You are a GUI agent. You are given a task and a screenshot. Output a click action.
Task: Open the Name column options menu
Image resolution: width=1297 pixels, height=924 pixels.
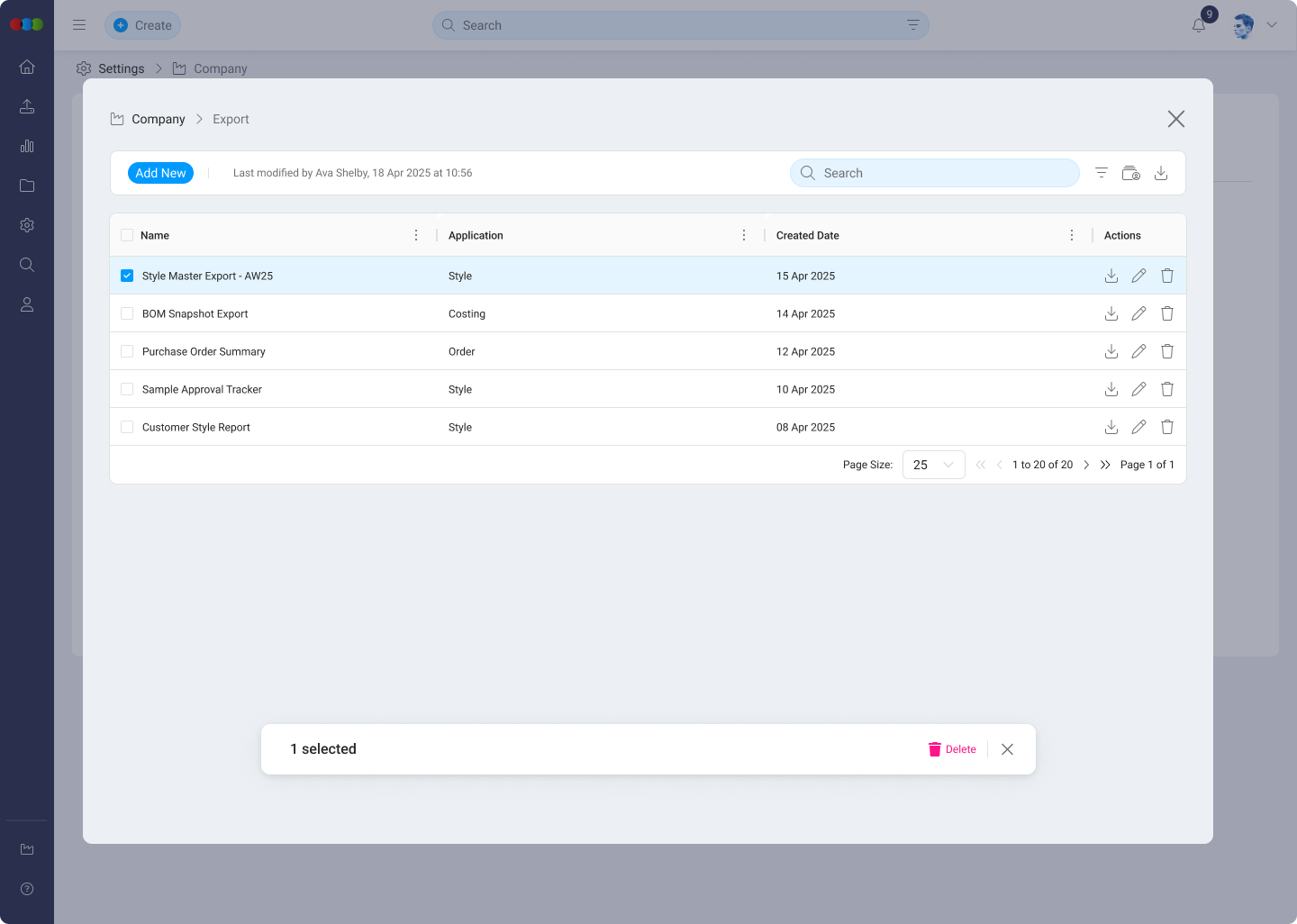416,234
